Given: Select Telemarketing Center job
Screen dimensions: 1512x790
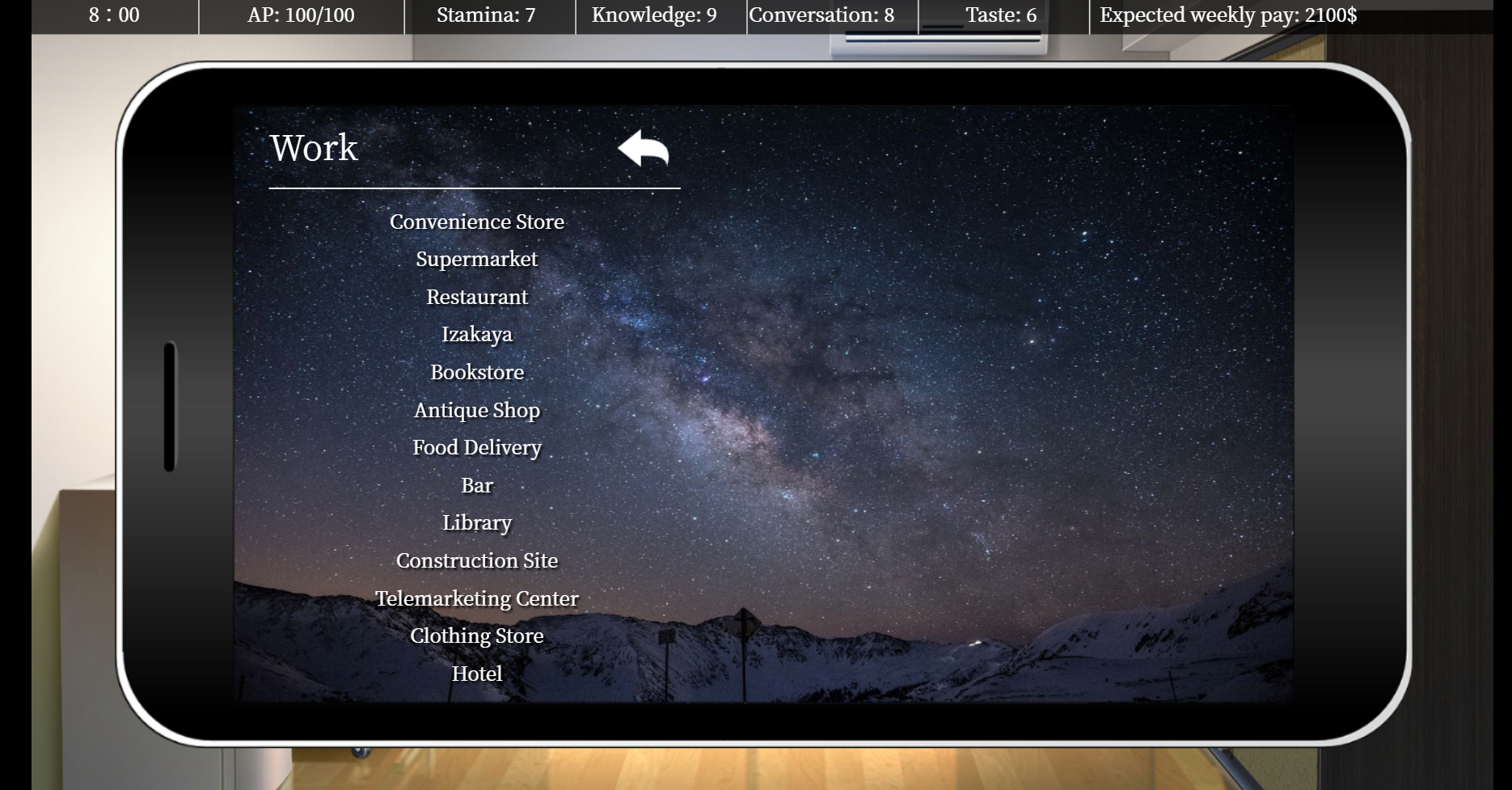Looking at the screenshot, I should tap(476, 599).
